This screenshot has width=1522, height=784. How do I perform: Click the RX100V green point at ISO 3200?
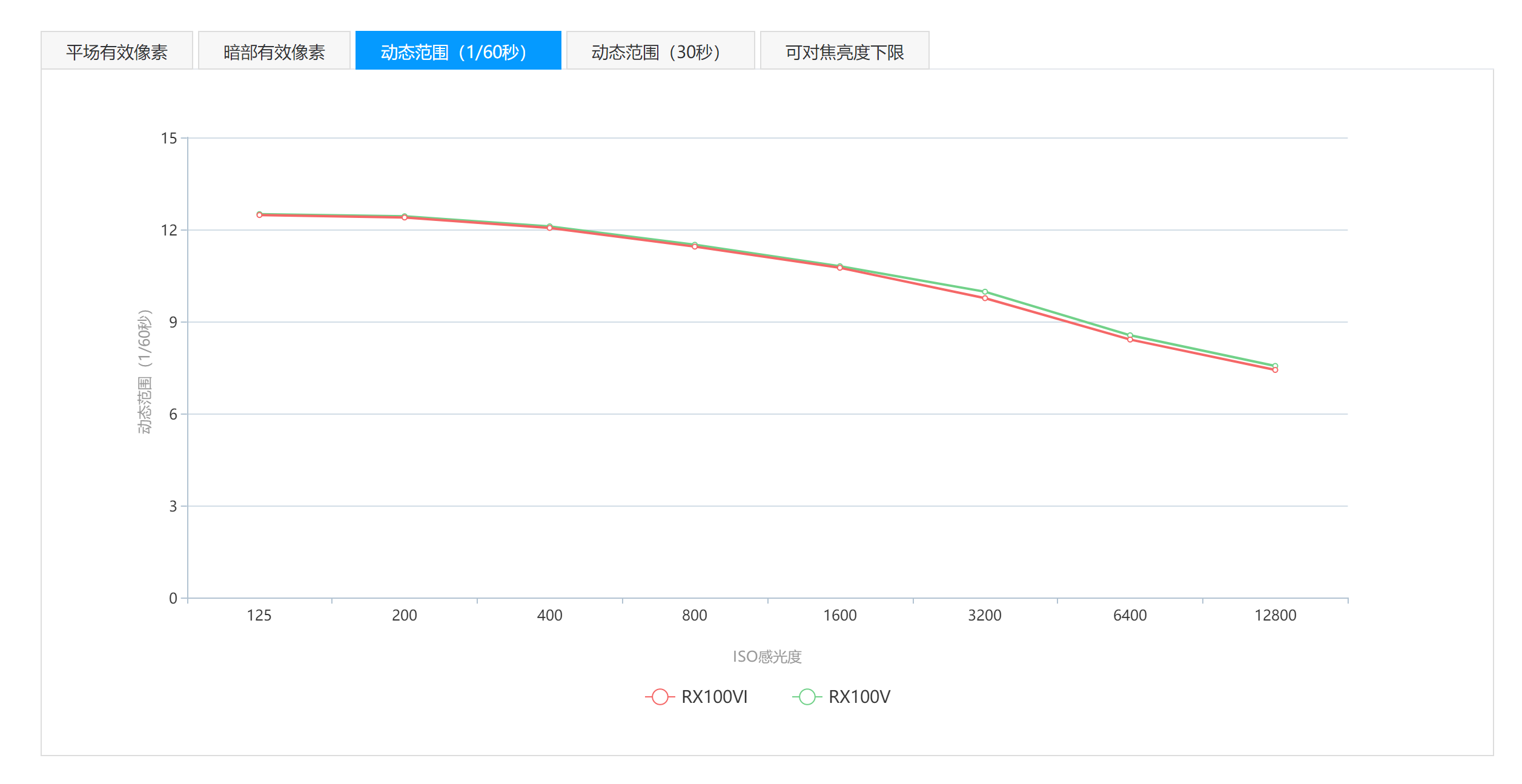985,292
